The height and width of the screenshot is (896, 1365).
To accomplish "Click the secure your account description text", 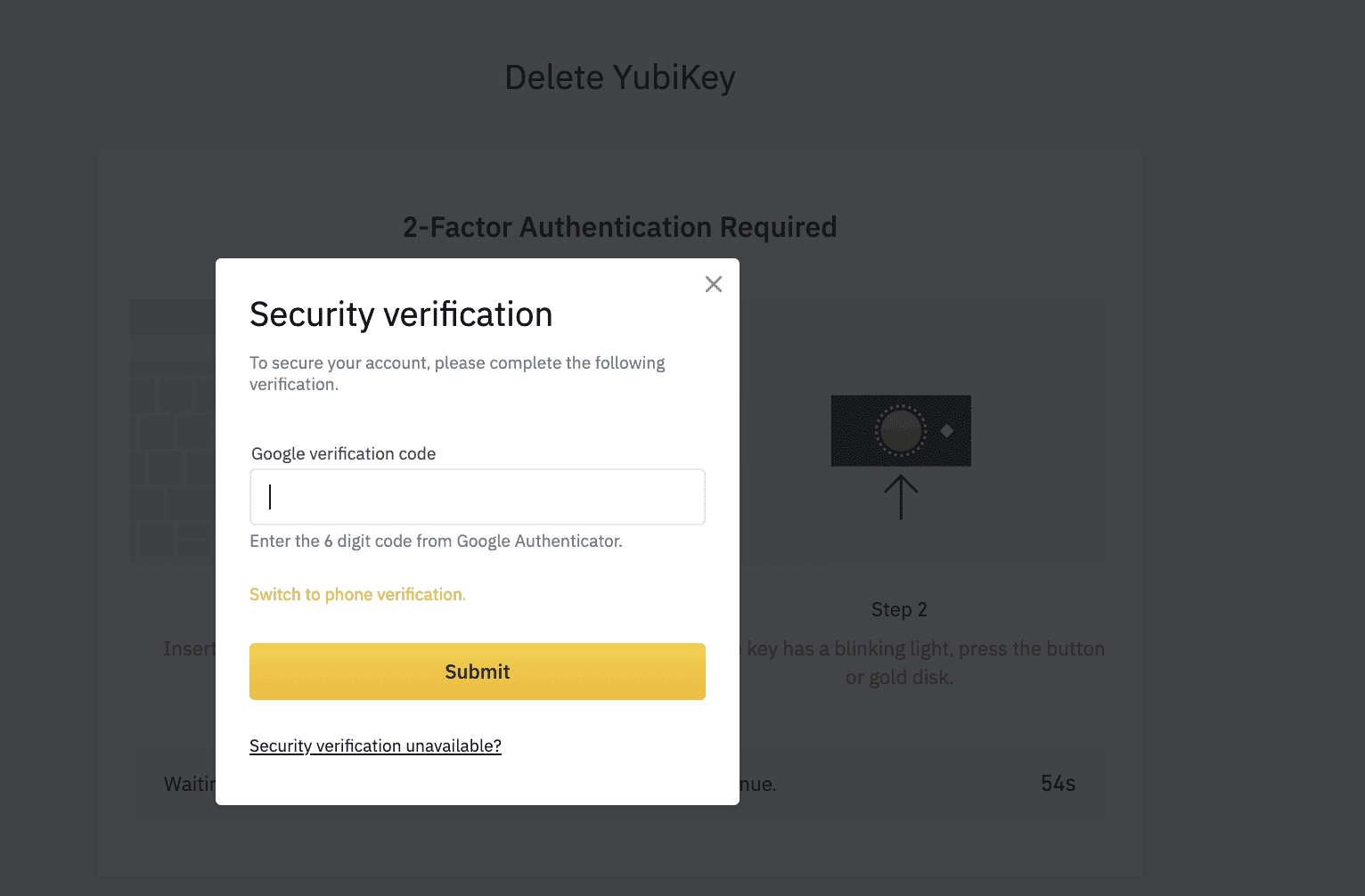I will pos(457,373).
